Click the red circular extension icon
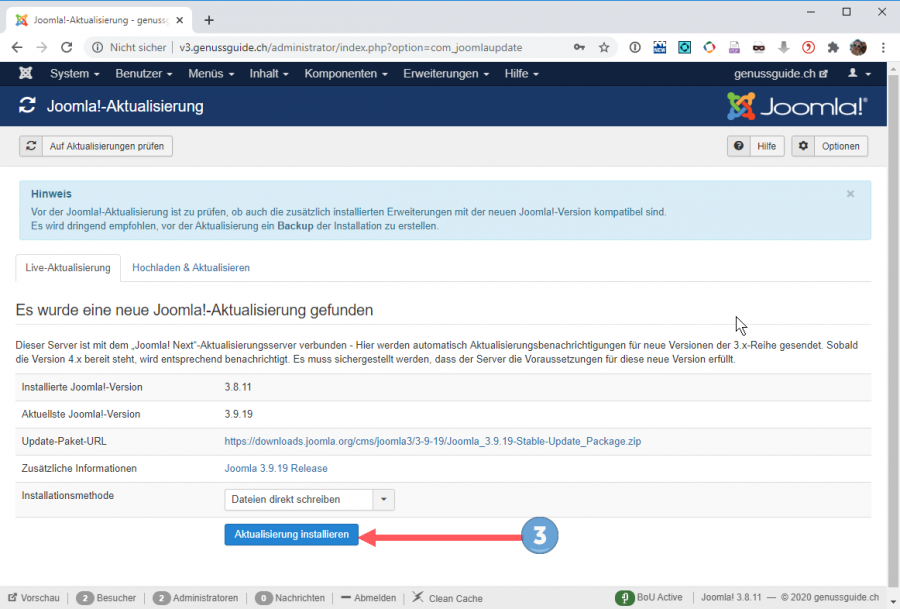Screen dimensions: 900x609 coord(808,48)
